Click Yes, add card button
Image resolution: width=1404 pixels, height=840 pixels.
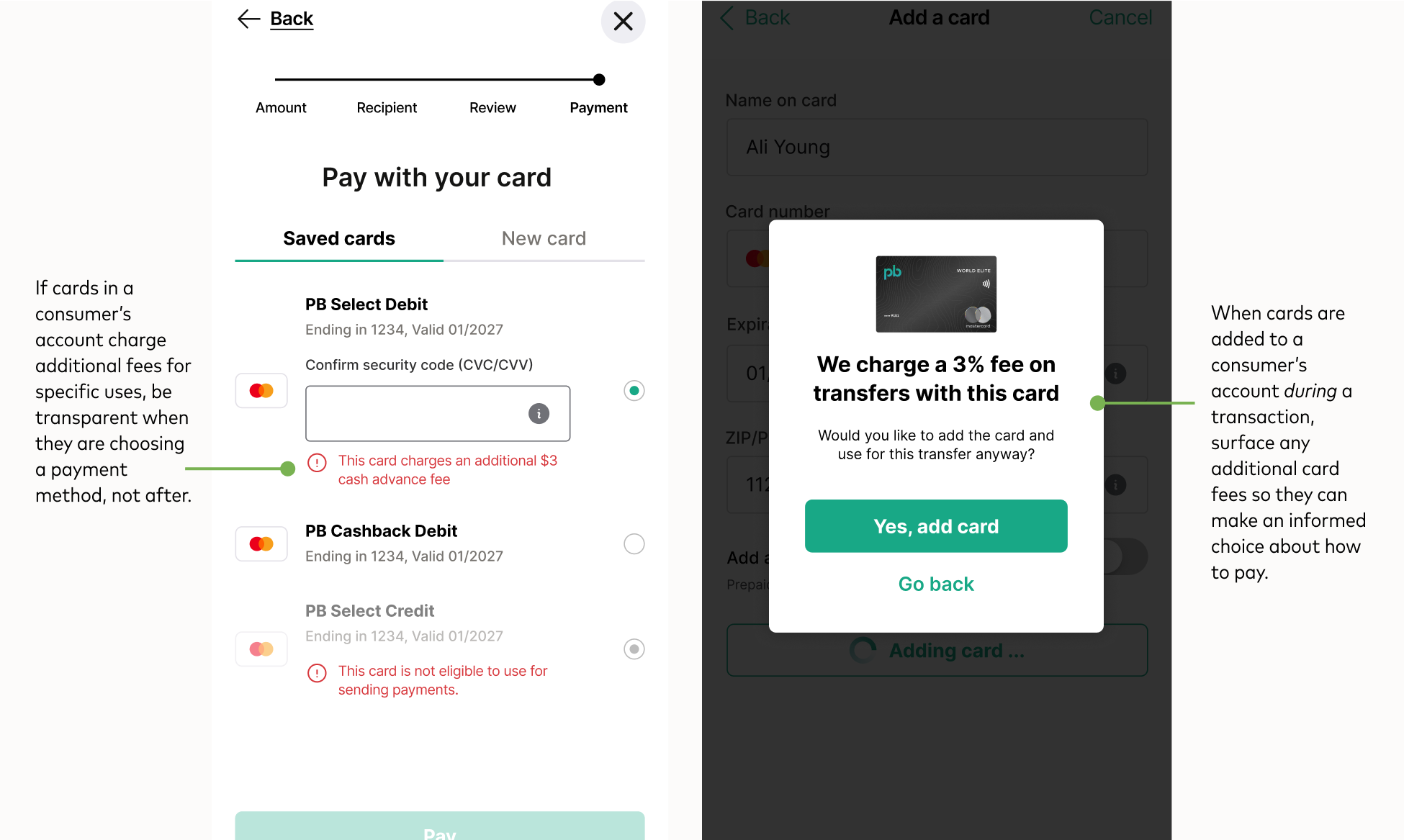[936, 526]
